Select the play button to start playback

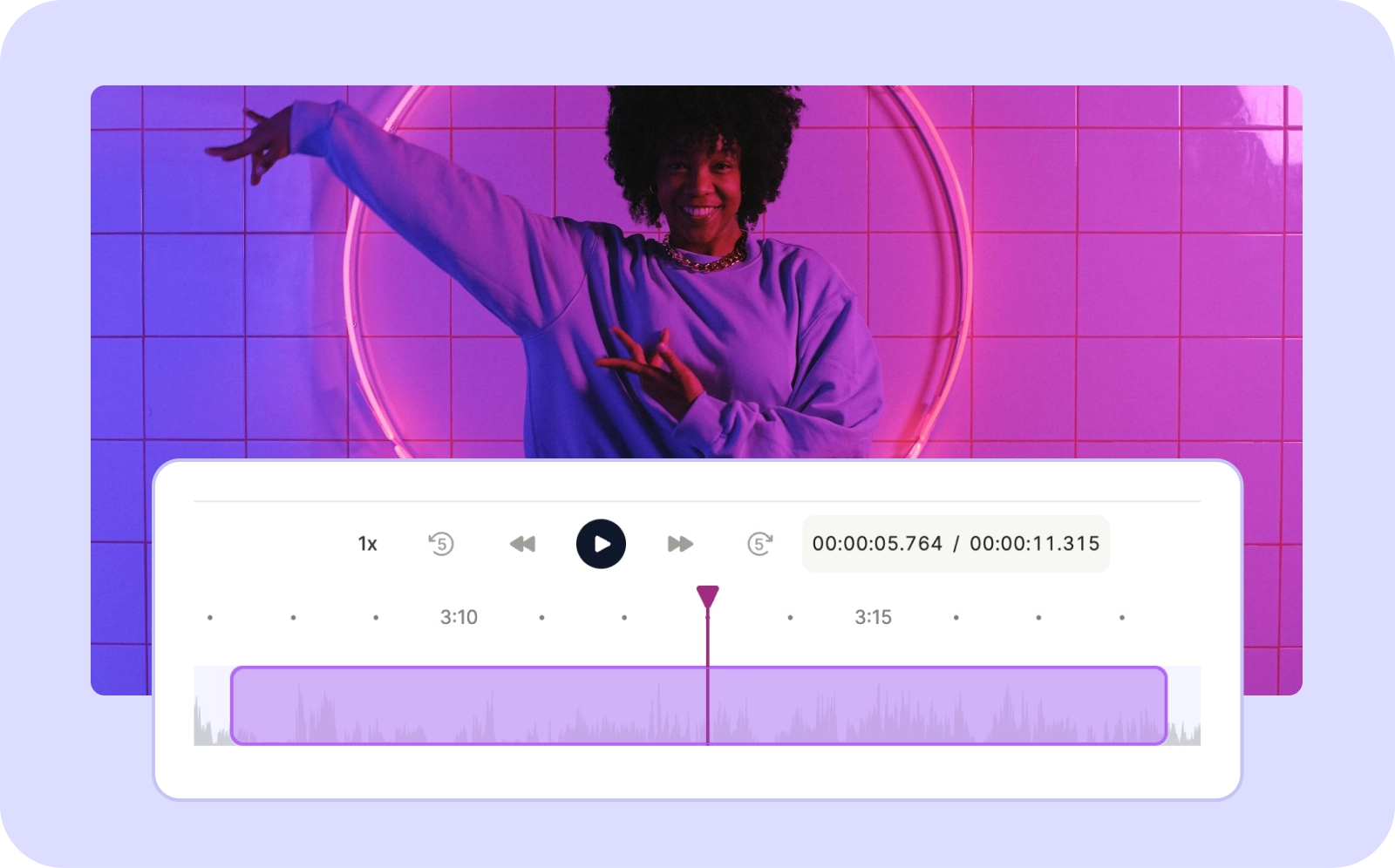[601, 543]
